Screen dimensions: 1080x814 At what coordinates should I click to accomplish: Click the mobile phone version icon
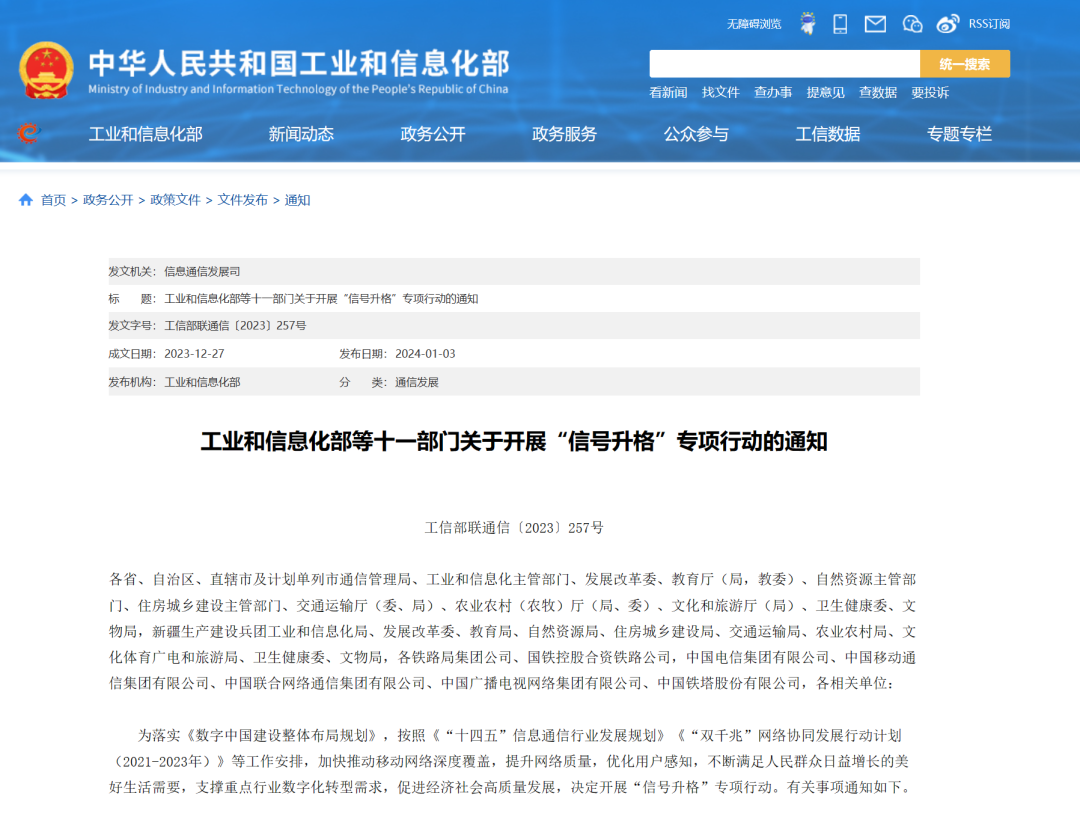point(840,23)
